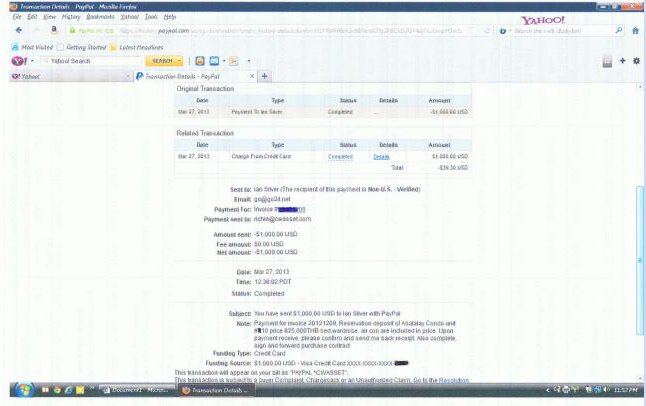Image resolution: width=646 pixels, height=406 pixels.
Task: Show hidden tray icons arrow
Action: pyautogui.click(x=548, y=390)
